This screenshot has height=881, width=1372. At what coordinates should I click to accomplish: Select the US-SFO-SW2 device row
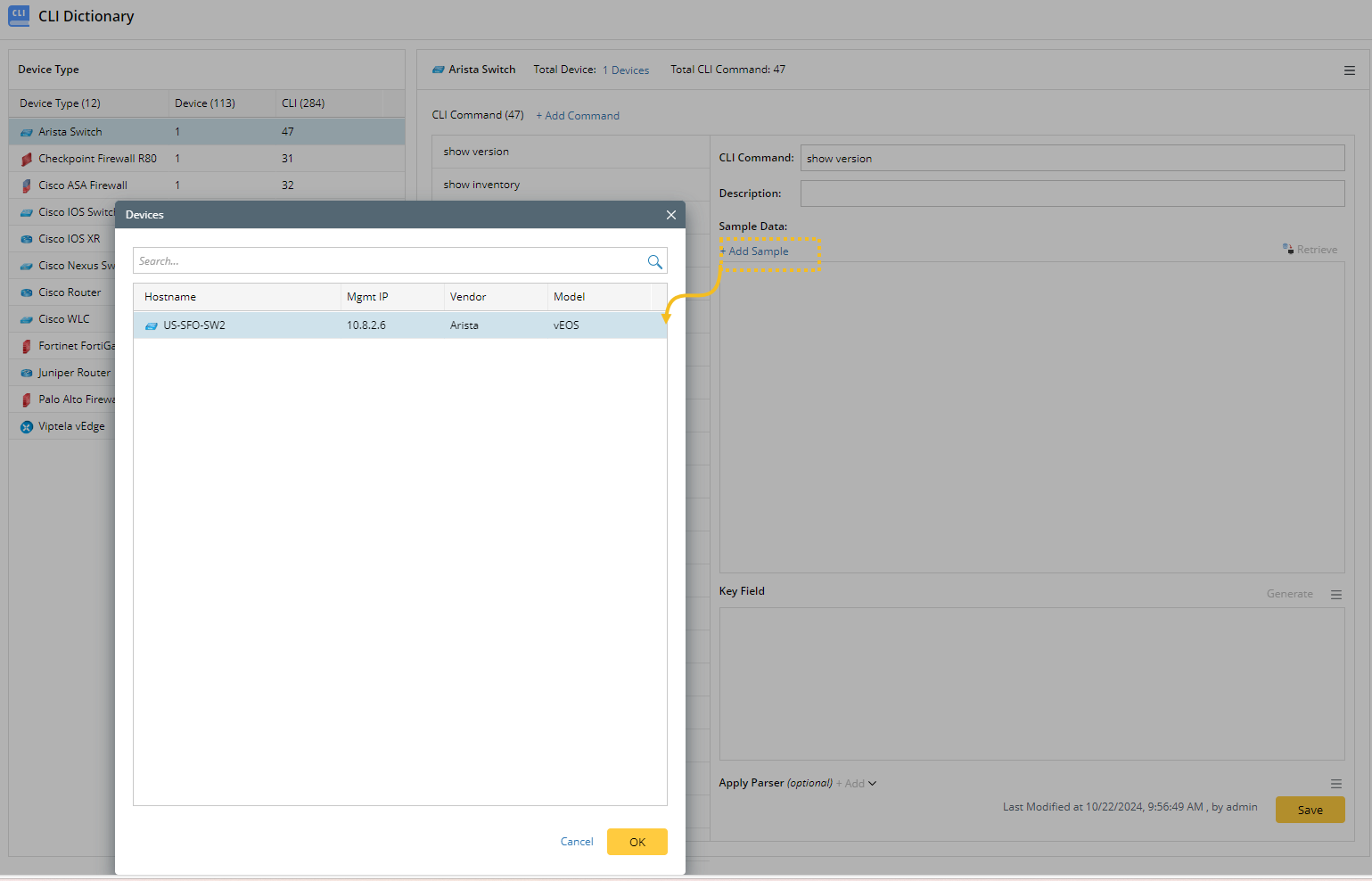click(x=399, y=325)
